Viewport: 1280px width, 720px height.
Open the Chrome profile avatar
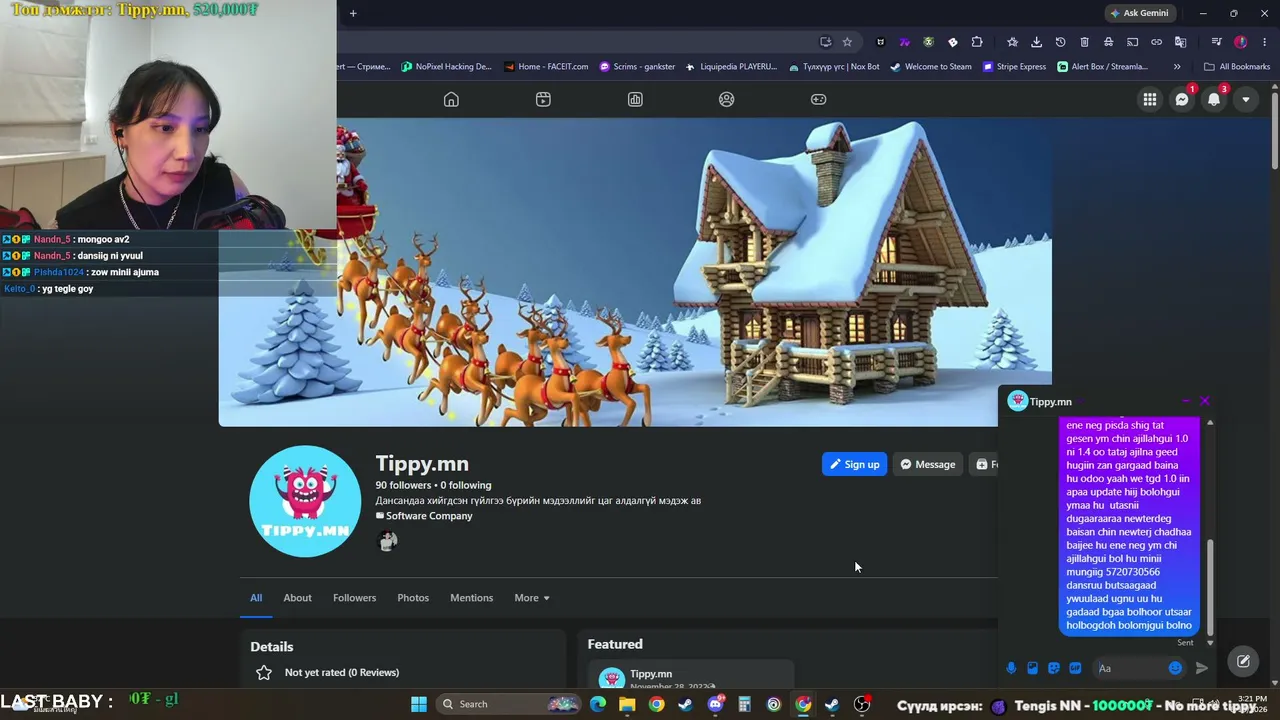(1241, 42)
